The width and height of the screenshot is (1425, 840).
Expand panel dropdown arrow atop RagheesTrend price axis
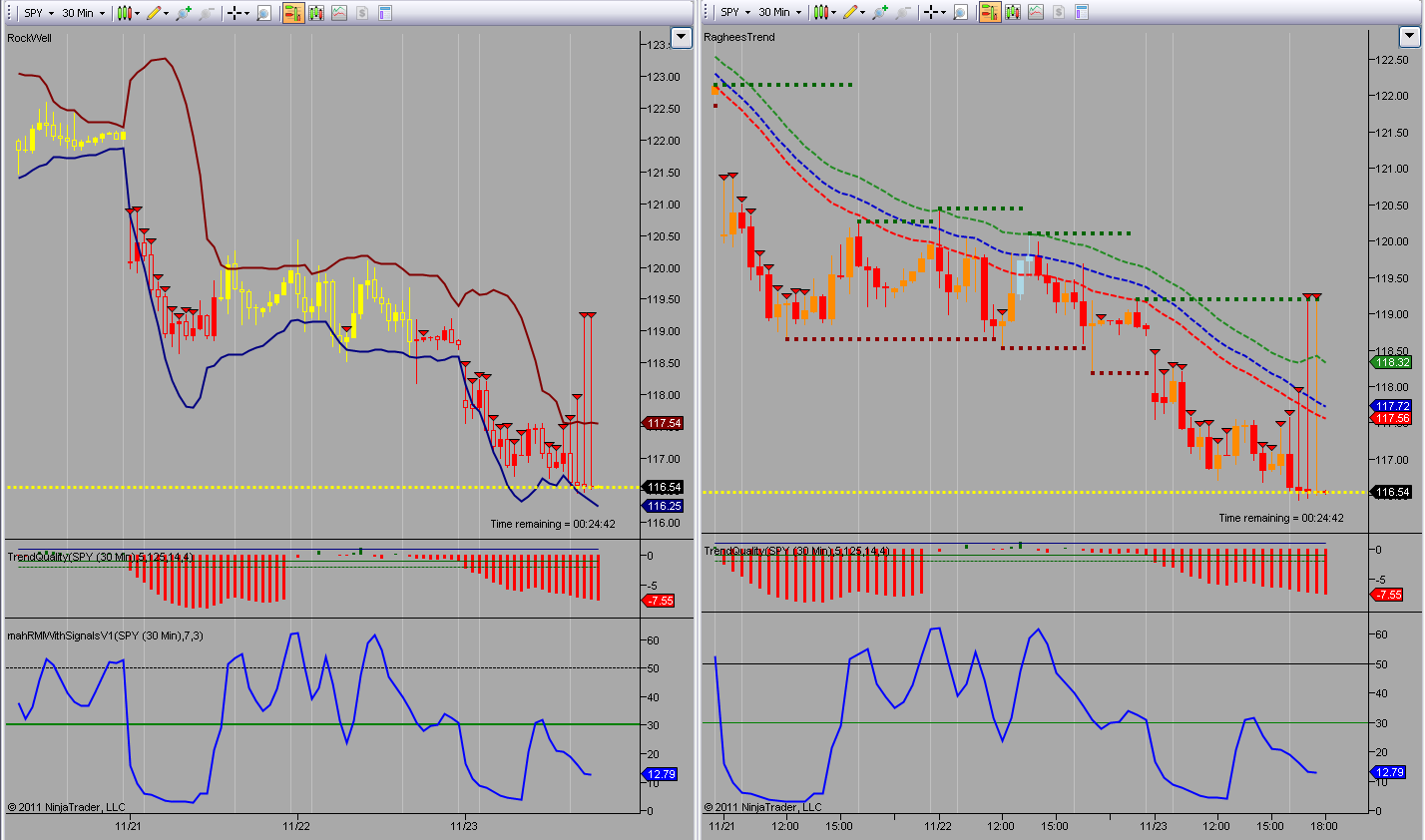1410,37
